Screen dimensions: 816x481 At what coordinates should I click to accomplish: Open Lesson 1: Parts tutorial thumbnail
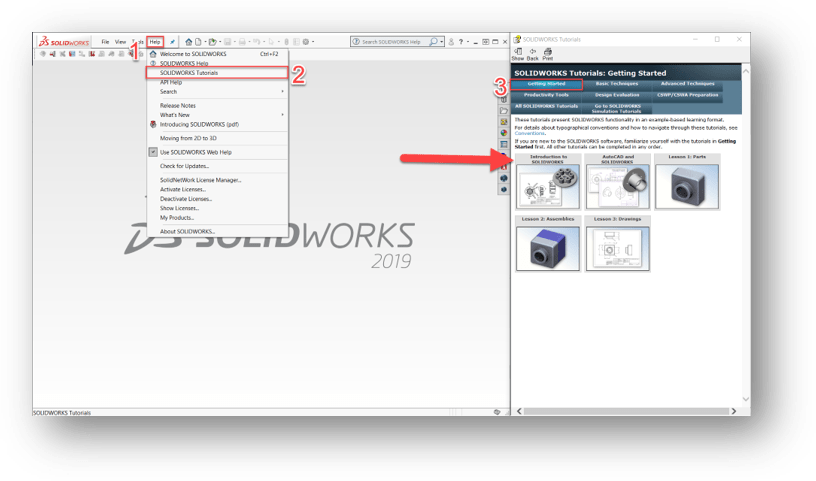[x=687, y=185]
